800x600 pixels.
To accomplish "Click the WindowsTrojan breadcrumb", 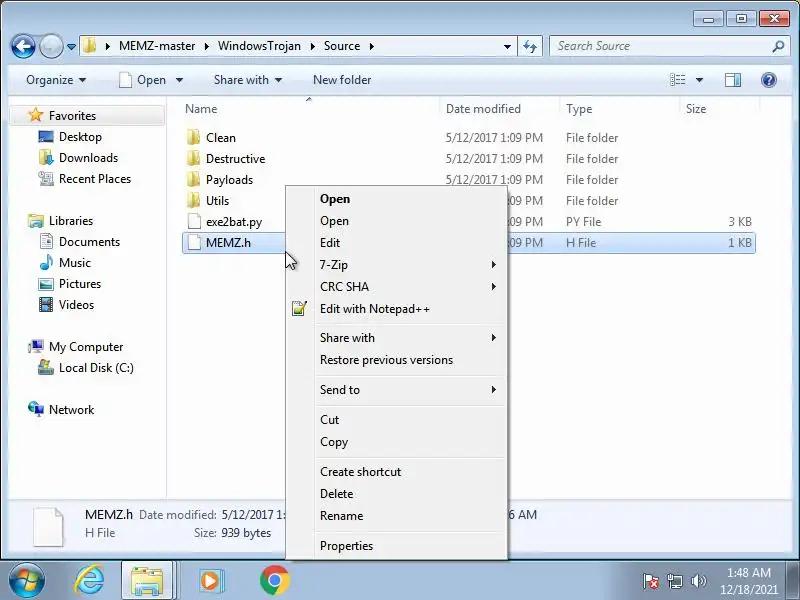I will tap(259, 46).
